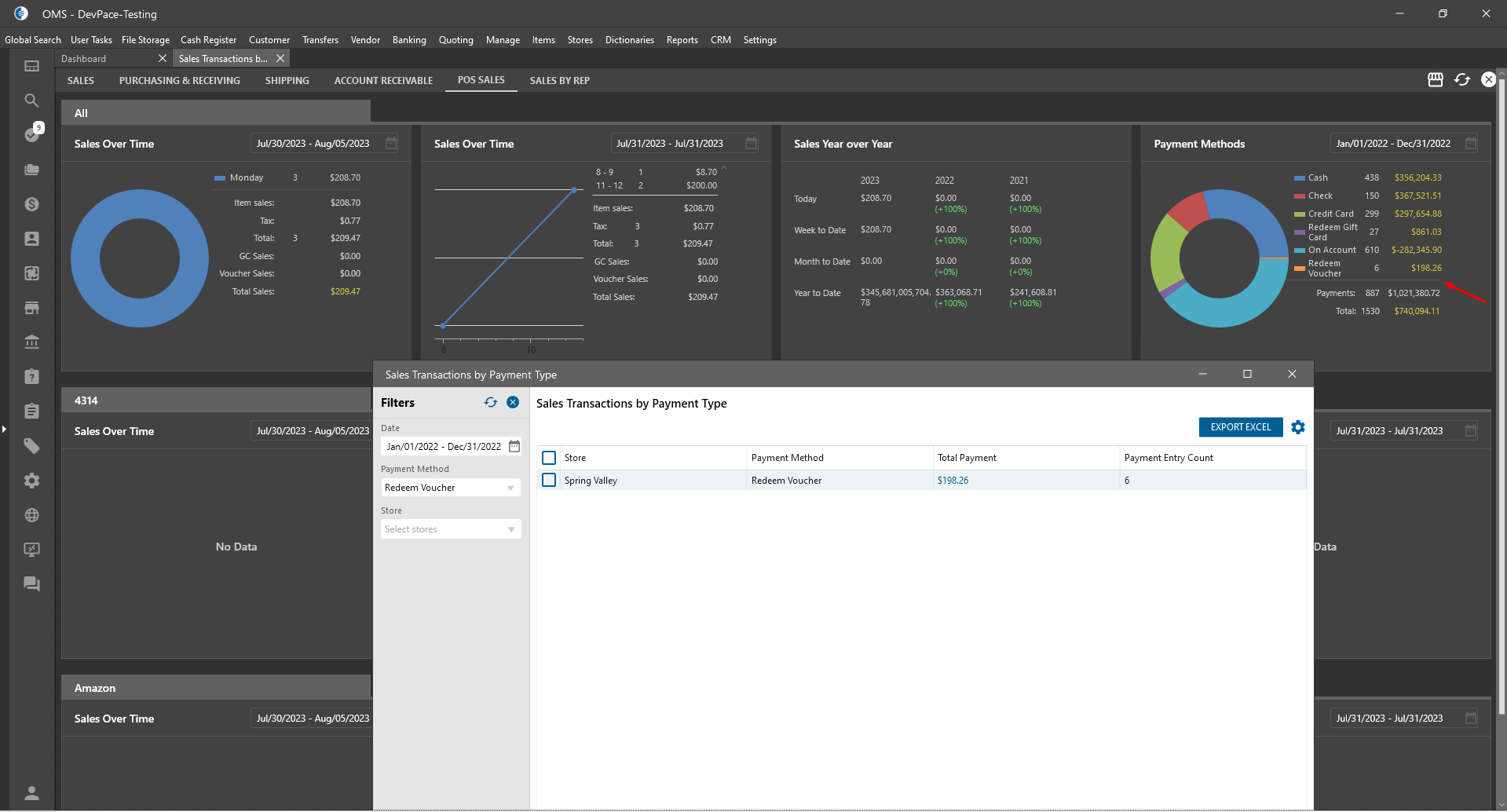Toggle the select-all checkbox in Store header
The image size is (1507, 812).
click(x=549, y=458)
